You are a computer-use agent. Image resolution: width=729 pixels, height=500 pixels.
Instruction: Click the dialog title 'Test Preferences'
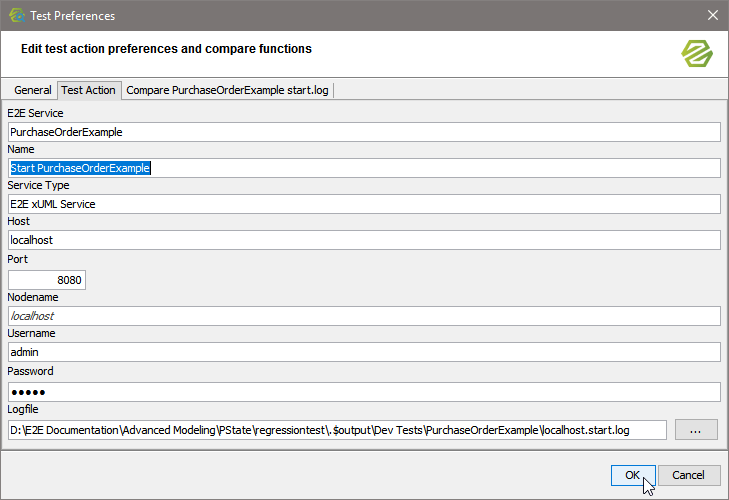[x=72, y=16]
